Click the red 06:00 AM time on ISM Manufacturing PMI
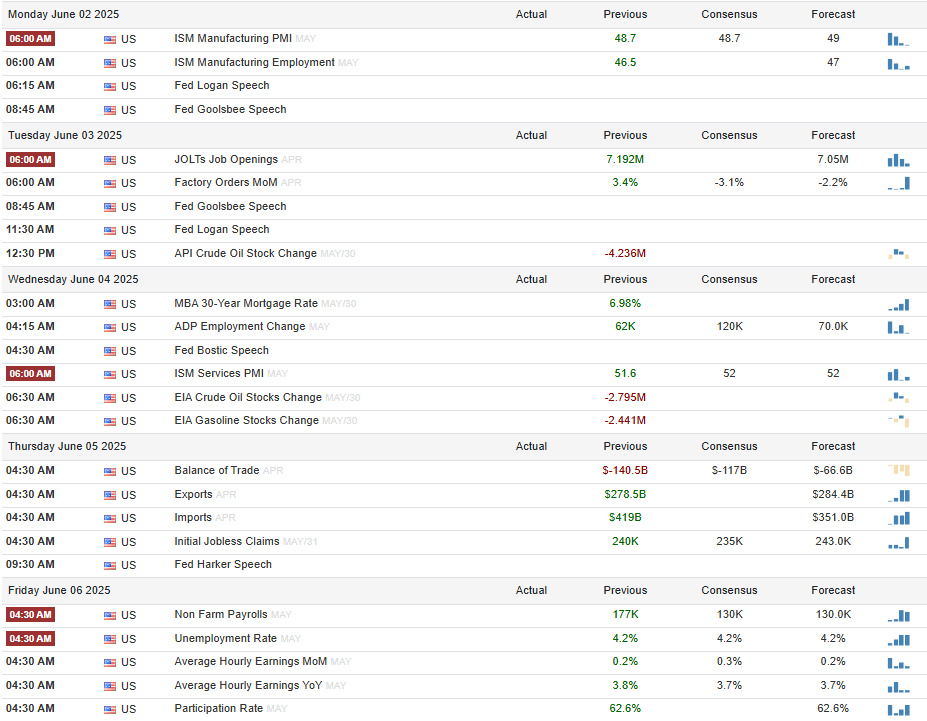The height and width of the screenshot is (721, 927). coord(30,39)
